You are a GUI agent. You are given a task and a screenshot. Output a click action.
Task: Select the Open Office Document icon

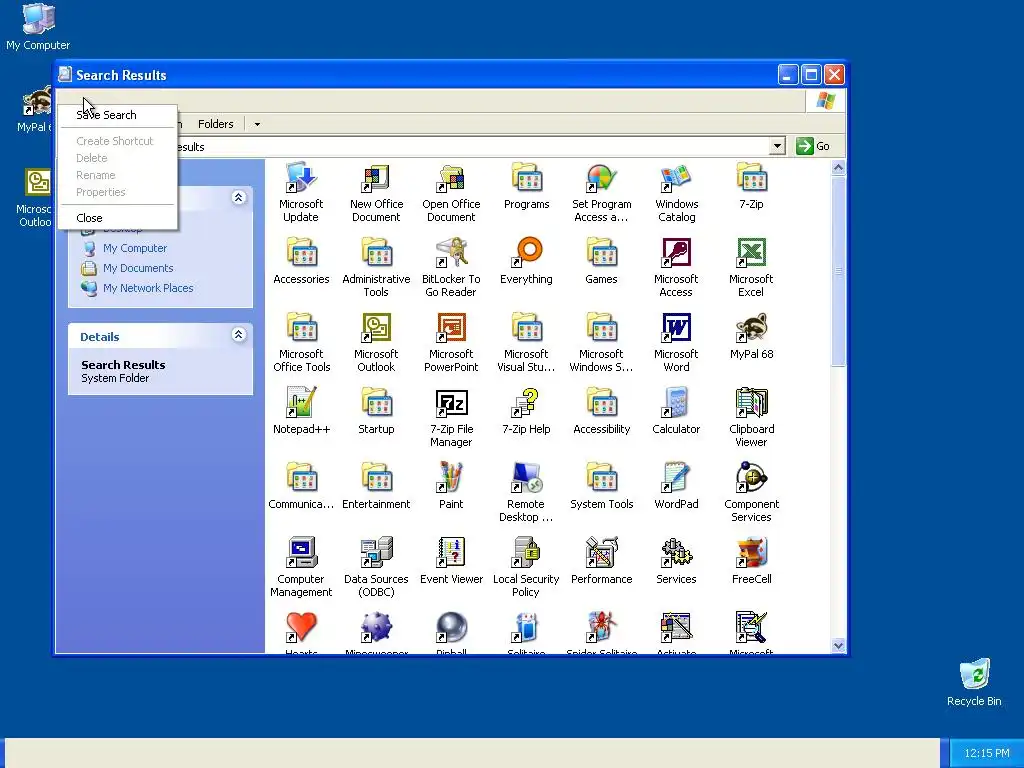pyautogui.click(x=451, y=193)
